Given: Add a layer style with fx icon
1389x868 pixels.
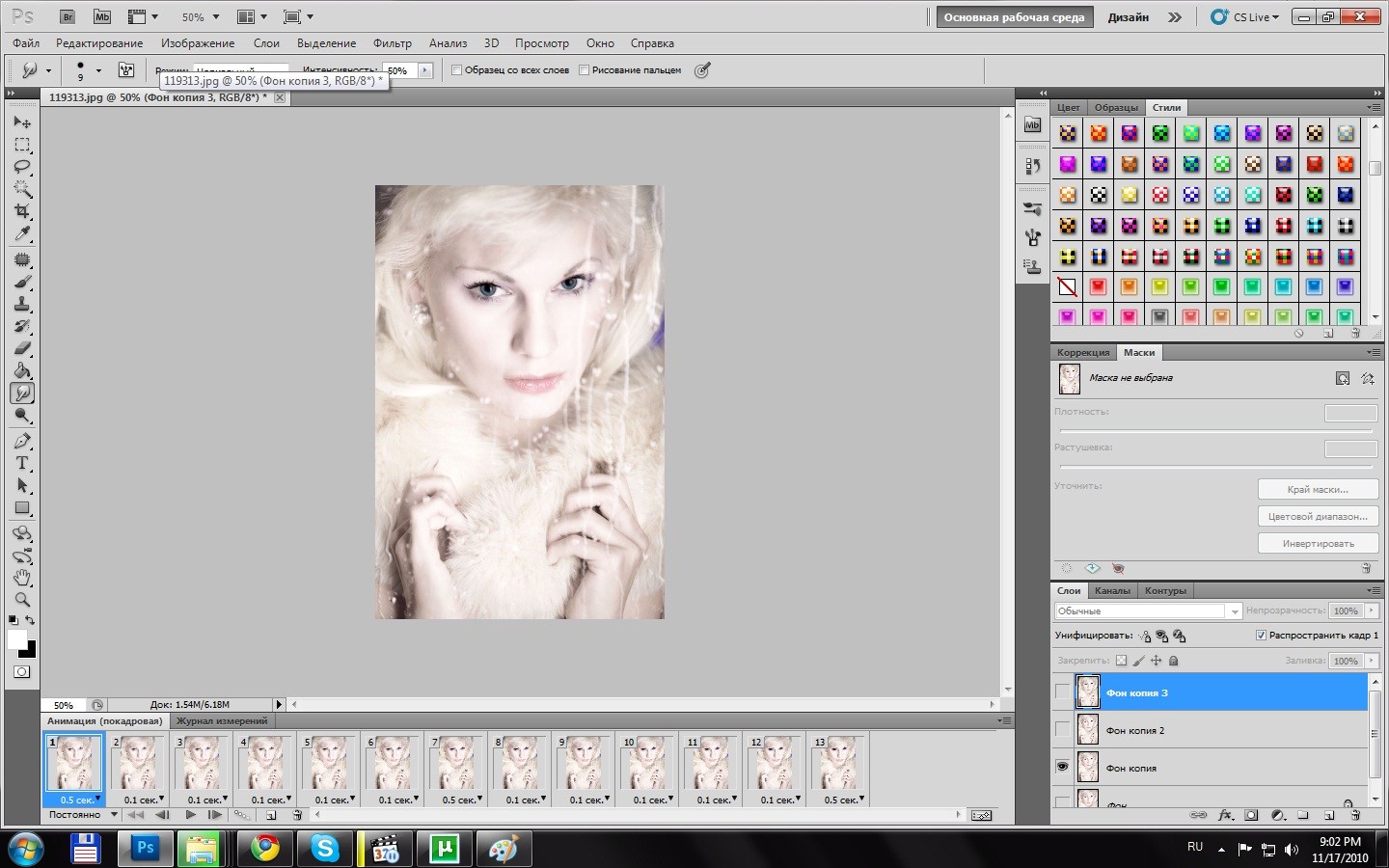Looking at the screenshot, I should click(x=1225, y=815).
